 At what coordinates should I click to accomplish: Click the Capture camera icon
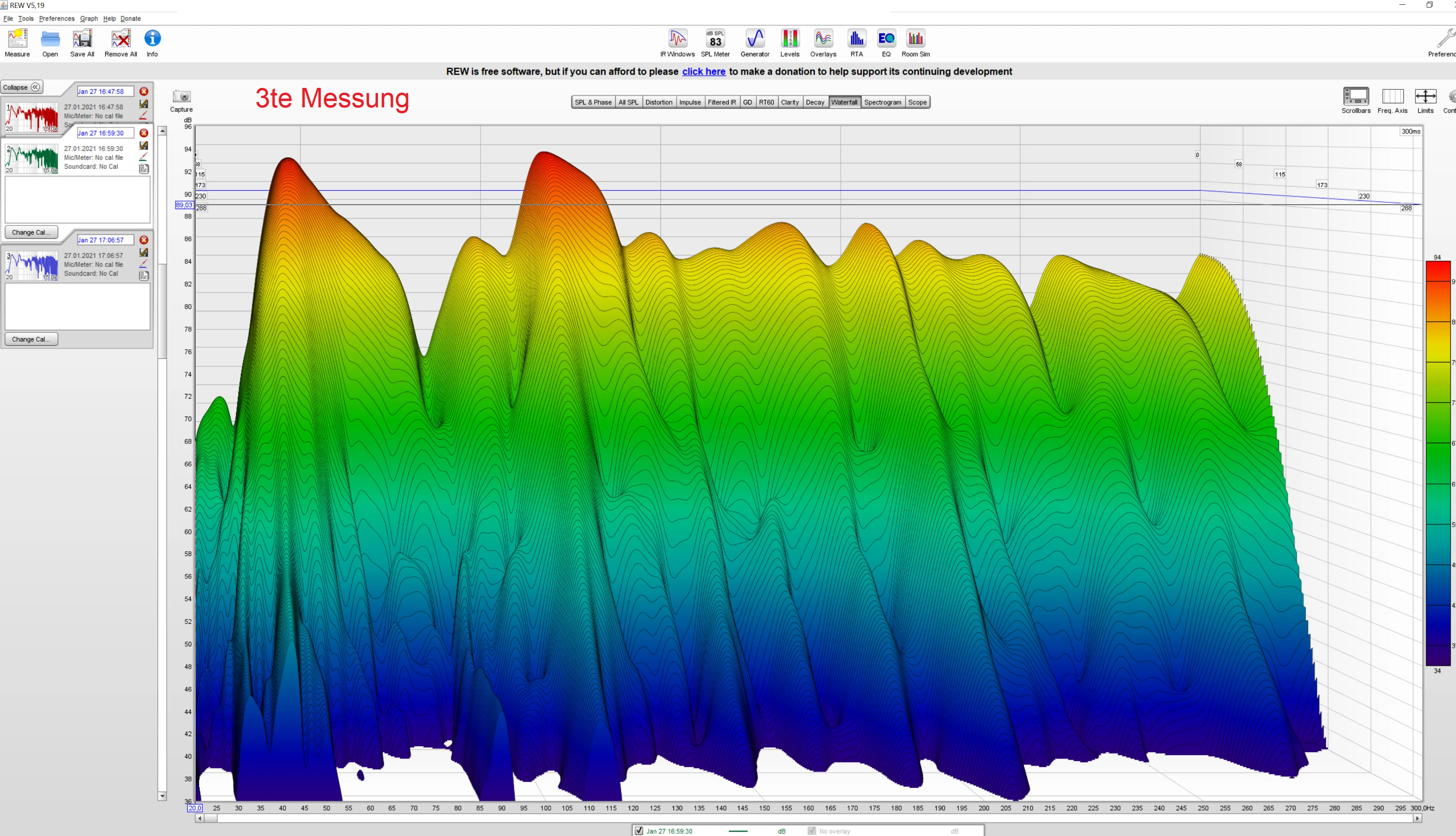point(181,101)
